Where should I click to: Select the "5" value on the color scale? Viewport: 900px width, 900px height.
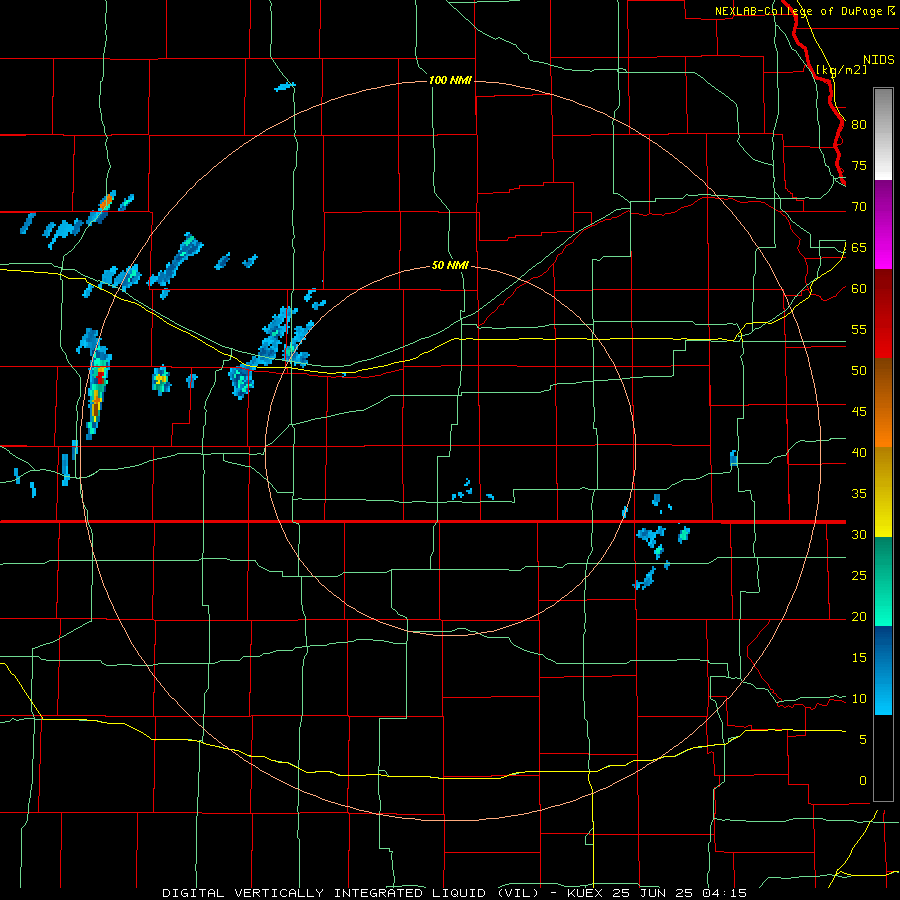(x=863, y=740)
